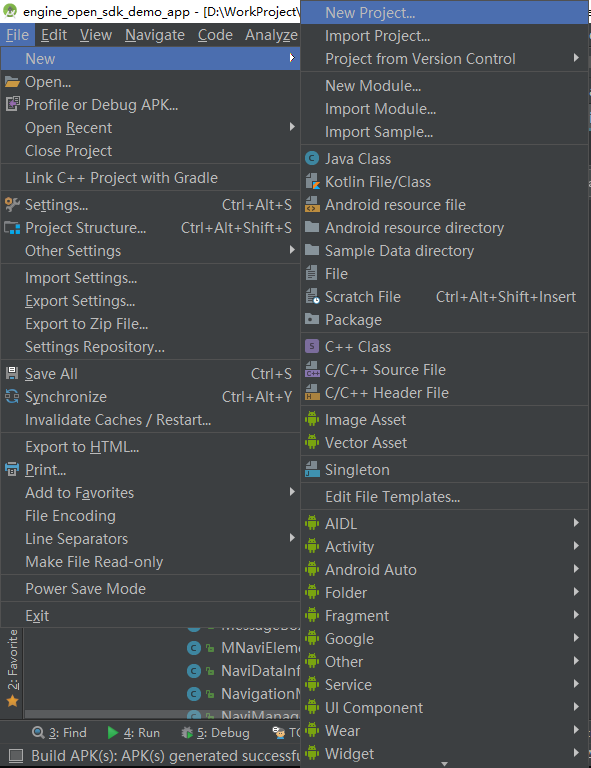Select the Kotlin File/Class icon

(x=312, y=182)
